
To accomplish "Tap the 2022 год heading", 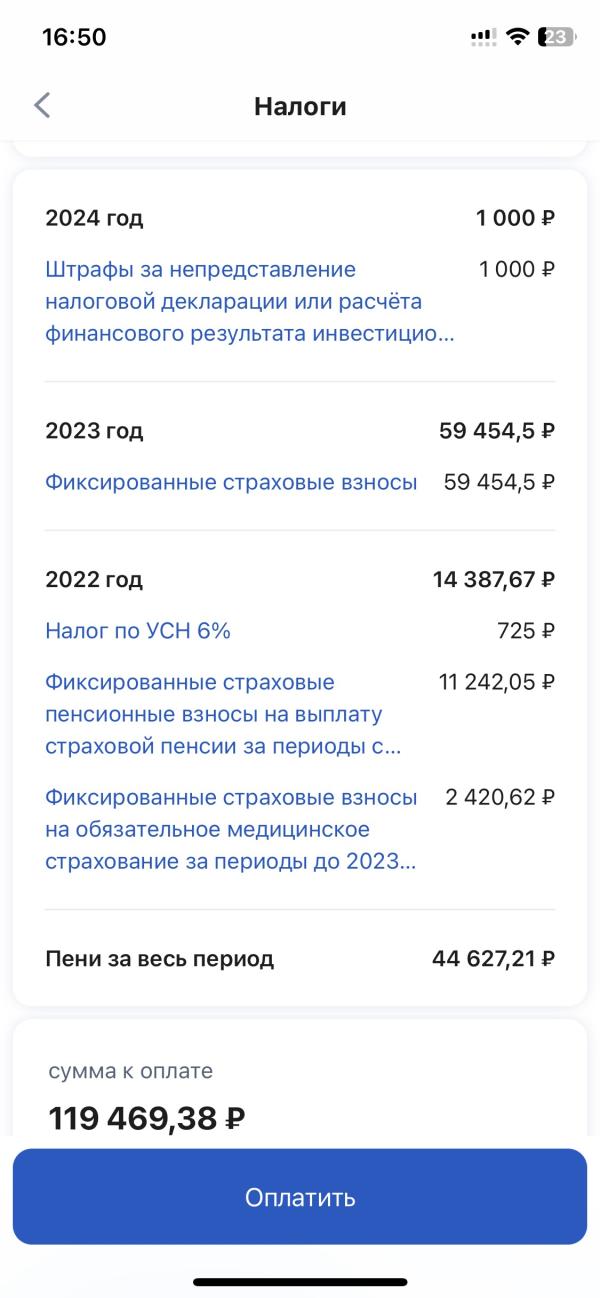I will point(94,579).
